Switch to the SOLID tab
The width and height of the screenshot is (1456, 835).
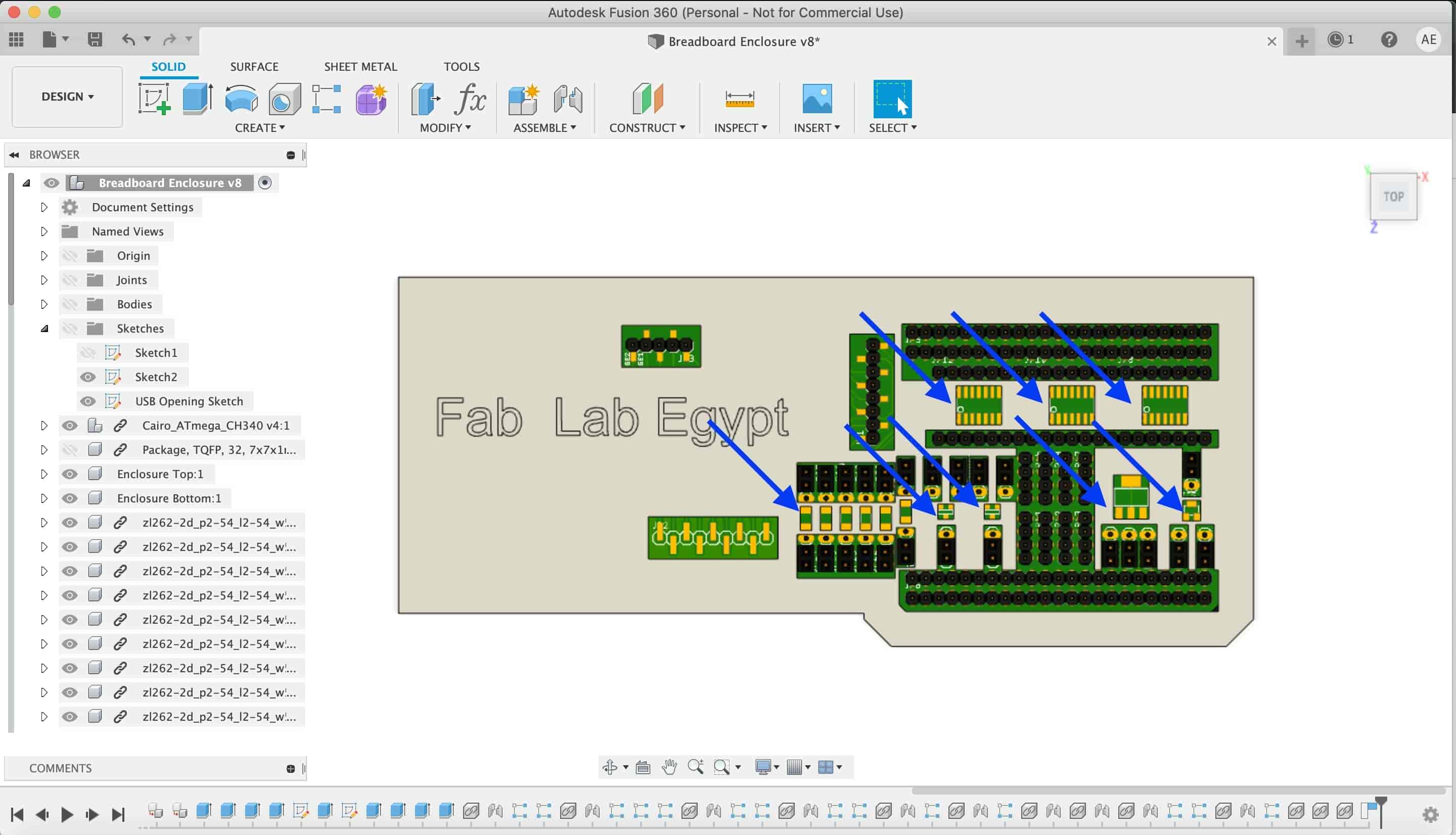coord(168,67)
